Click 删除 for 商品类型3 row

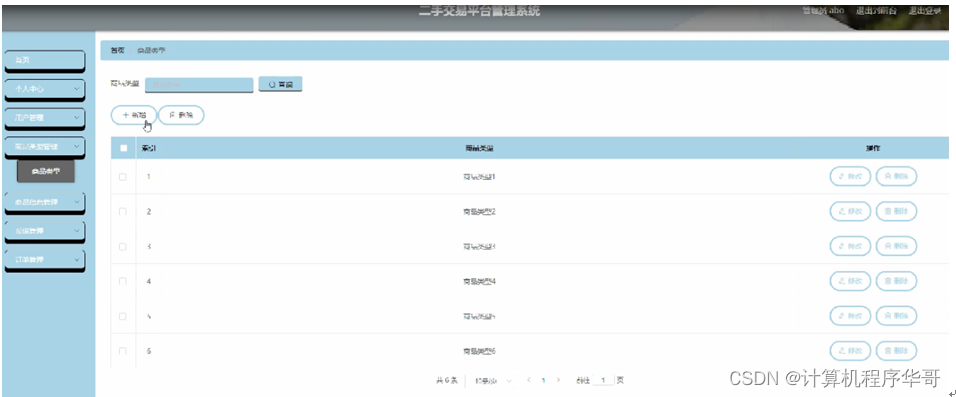point(896,246)
